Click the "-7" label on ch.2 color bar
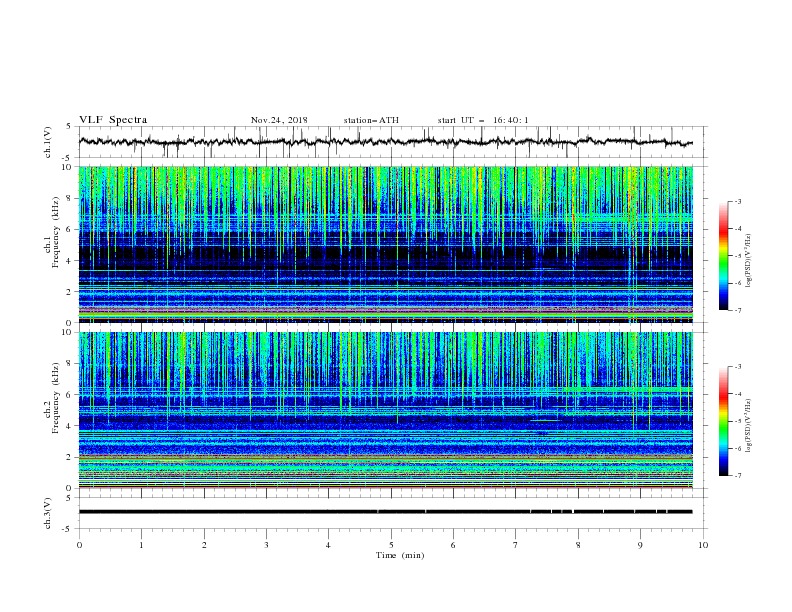The width and height of the screenshot is (792, 612). [x=738, y=476]
